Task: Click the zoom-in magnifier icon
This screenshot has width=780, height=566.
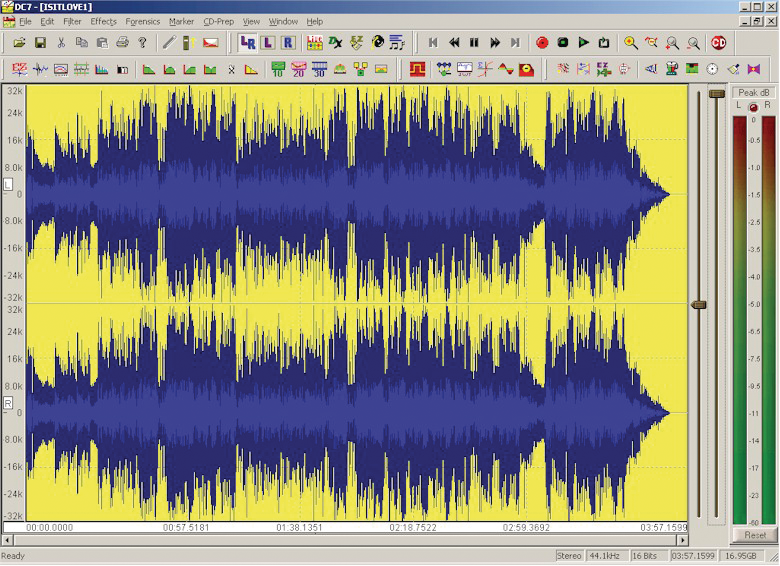Action: [x=631, y=43]
